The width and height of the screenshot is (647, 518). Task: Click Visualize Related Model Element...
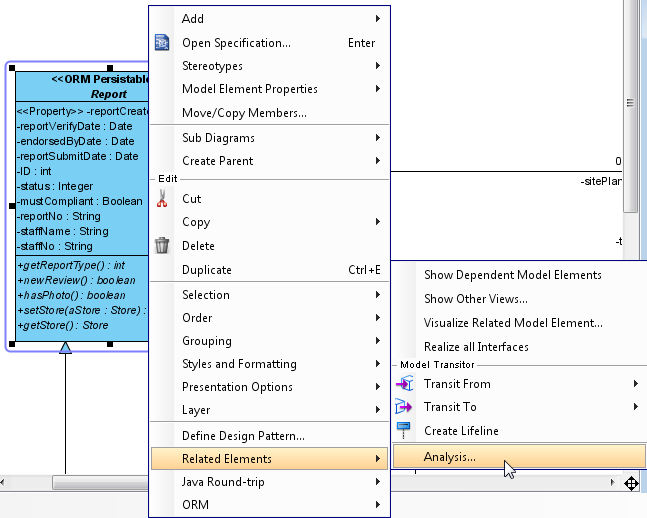pos(513,323)
